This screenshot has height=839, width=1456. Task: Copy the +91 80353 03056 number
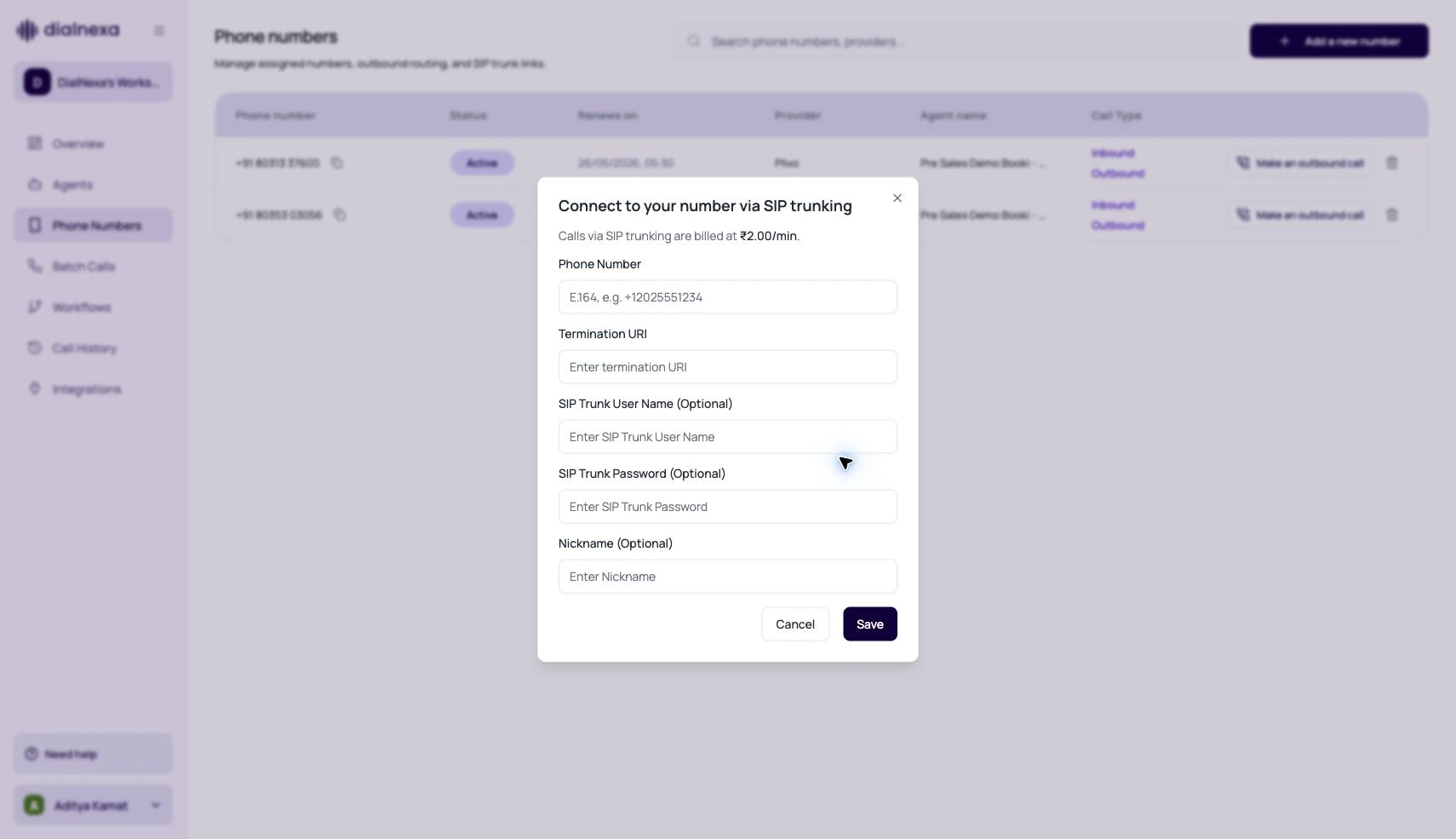[x=340, y=215]
